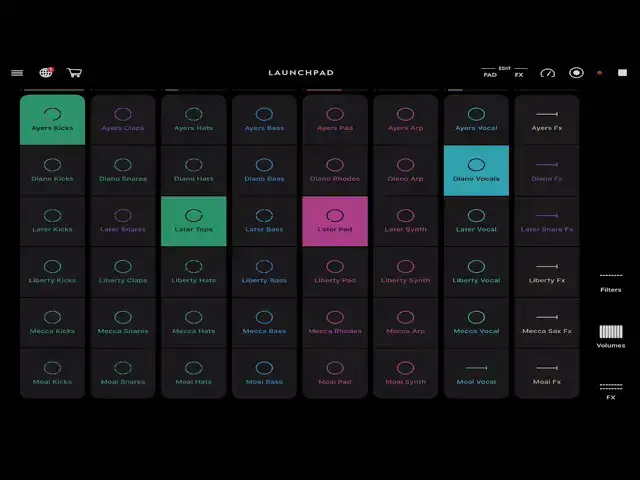This screenshot has width=640, height=480.
Task: Play the Diano Arp pad
Action: click(405, 171)
